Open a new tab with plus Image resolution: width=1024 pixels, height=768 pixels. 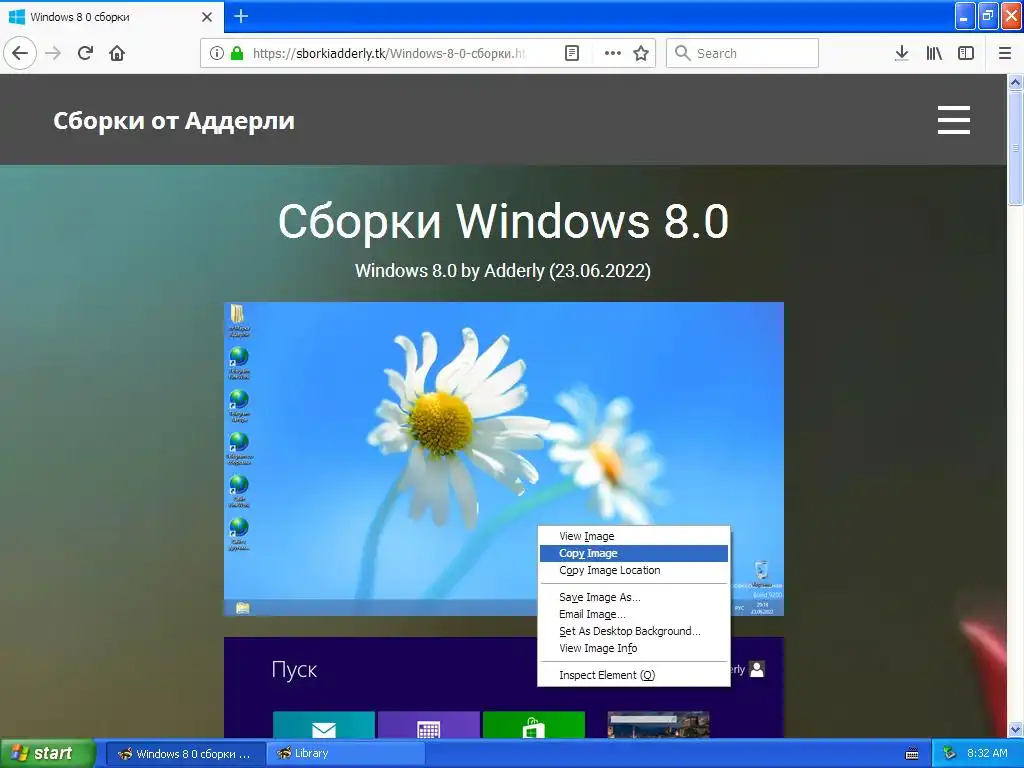tap(241, 16)
